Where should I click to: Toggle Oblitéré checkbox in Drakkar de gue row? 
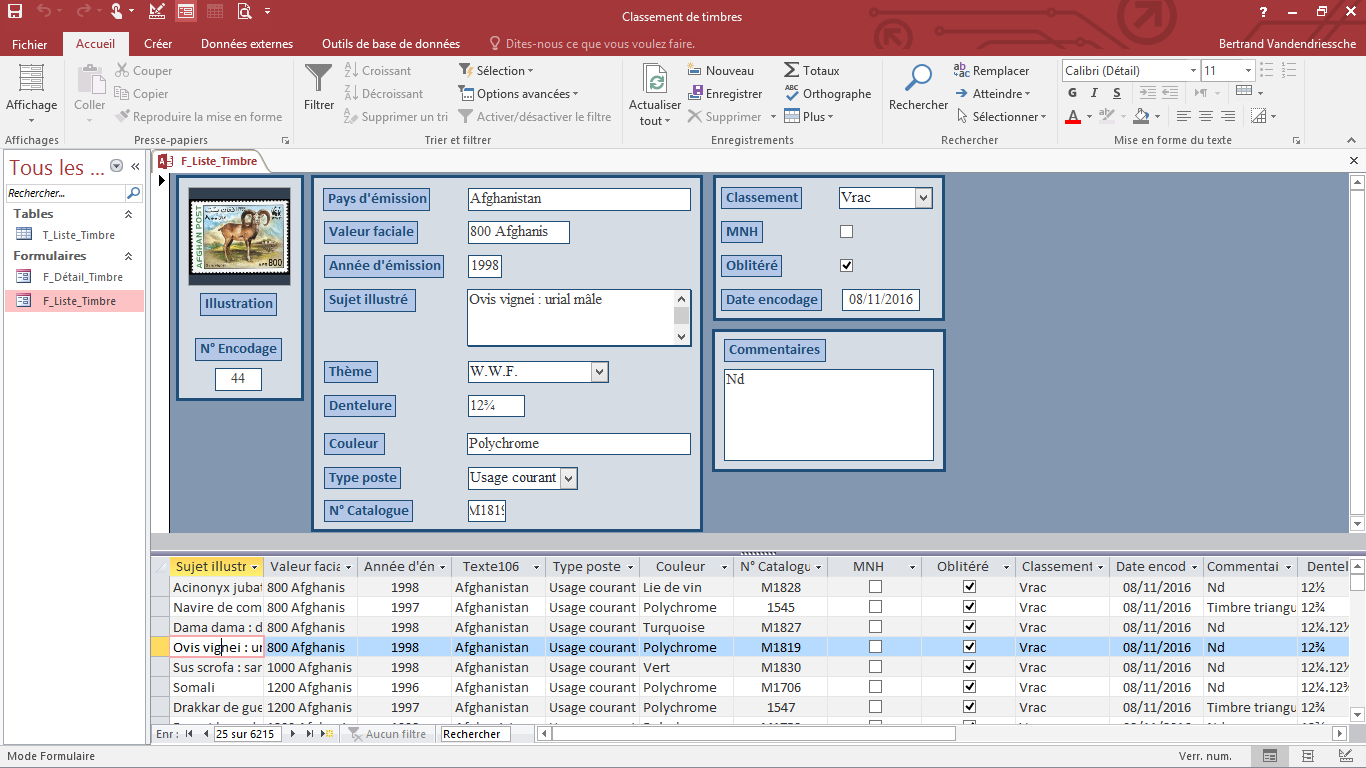(x=969, y=707)
